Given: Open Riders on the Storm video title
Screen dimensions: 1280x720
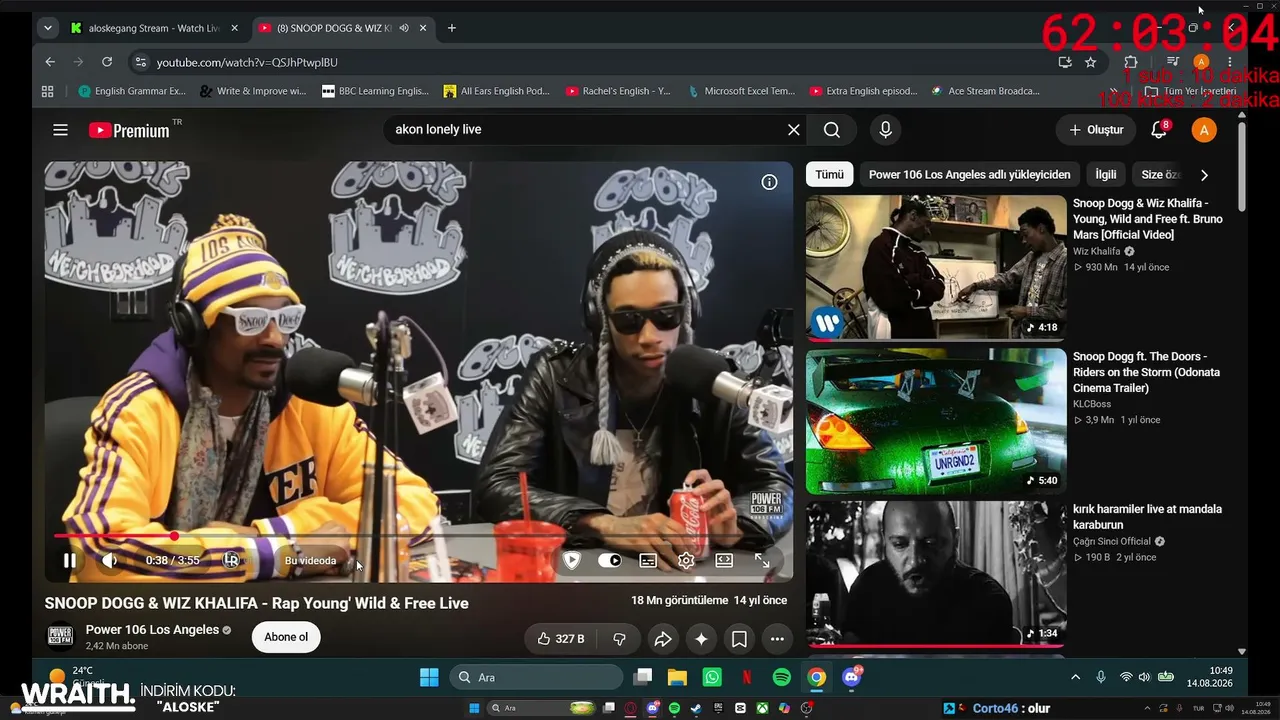Looking at the screenshot, I should 1146,372.
